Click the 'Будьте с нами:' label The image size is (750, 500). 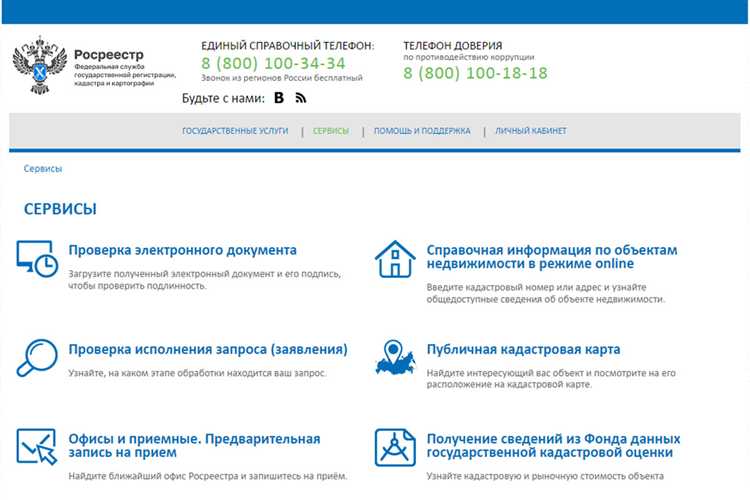tap(223, 98)
